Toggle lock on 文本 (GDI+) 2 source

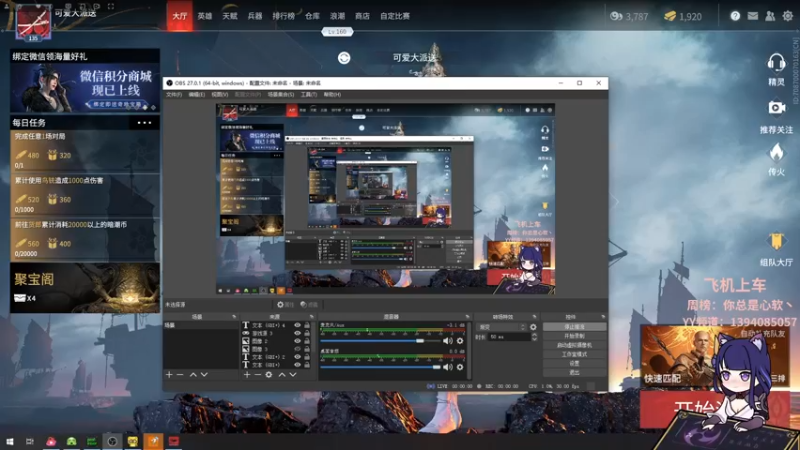(x=307, y=357)
